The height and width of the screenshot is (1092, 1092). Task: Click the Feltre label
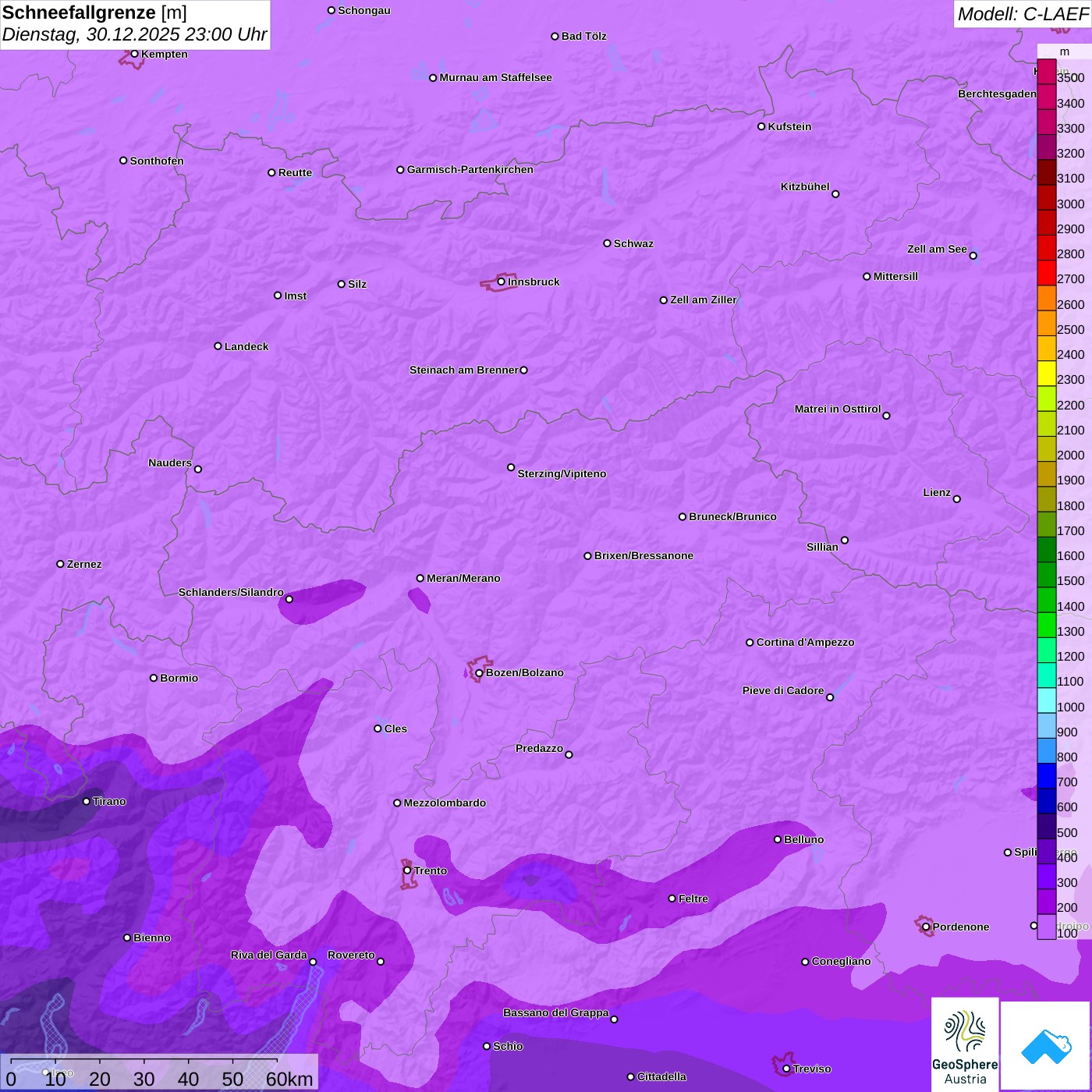[x=693, y=899]
